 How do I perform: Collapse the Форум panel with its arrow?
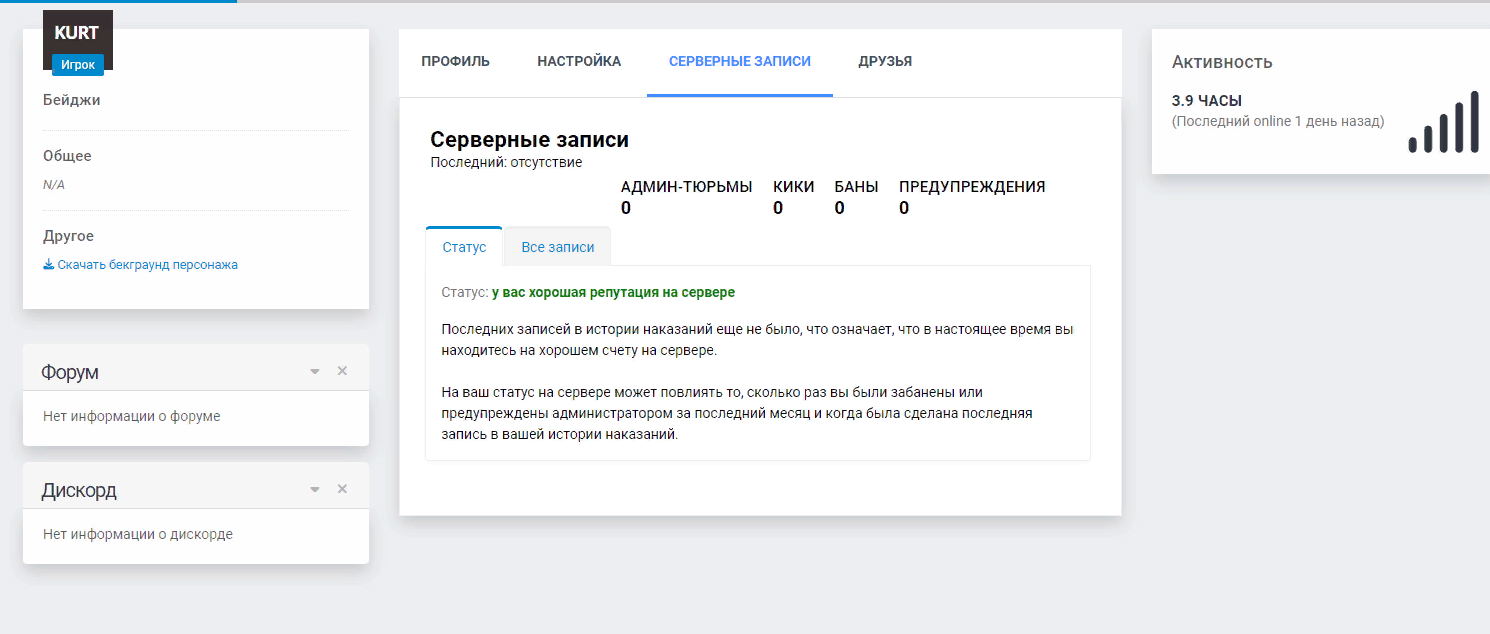coord(315,372)
